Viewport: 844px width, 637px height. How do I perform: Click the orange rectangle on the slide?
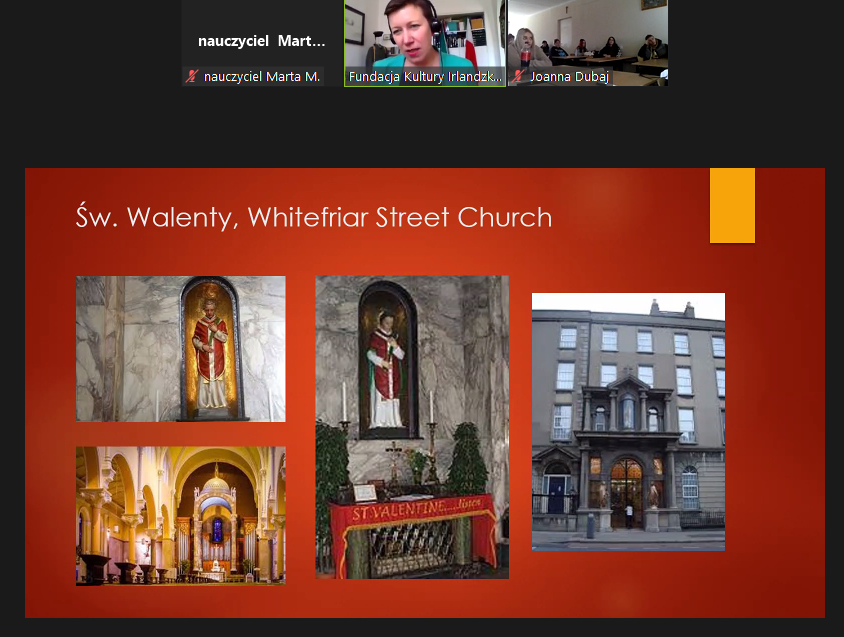pos(732,205)
